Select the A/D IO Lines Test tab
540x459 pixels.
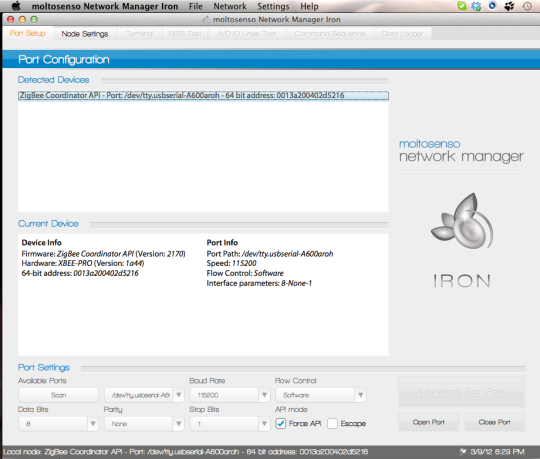(247, 34)
